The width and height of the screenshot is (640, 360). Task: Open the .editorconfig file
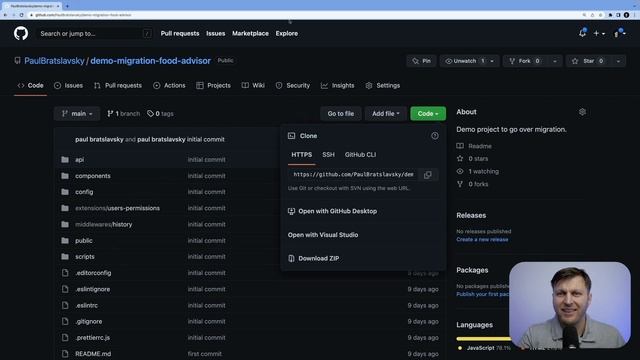coord(93,273)
